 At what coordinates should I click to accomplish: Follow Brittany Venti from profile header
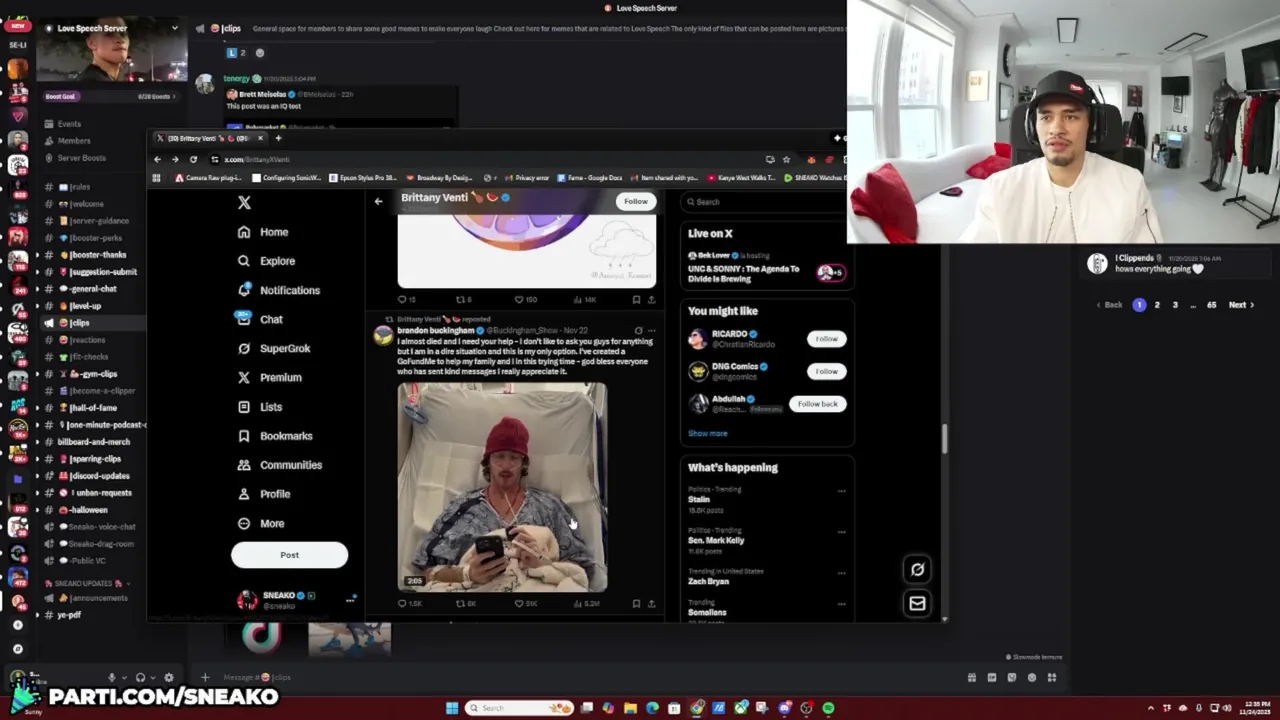635,201
